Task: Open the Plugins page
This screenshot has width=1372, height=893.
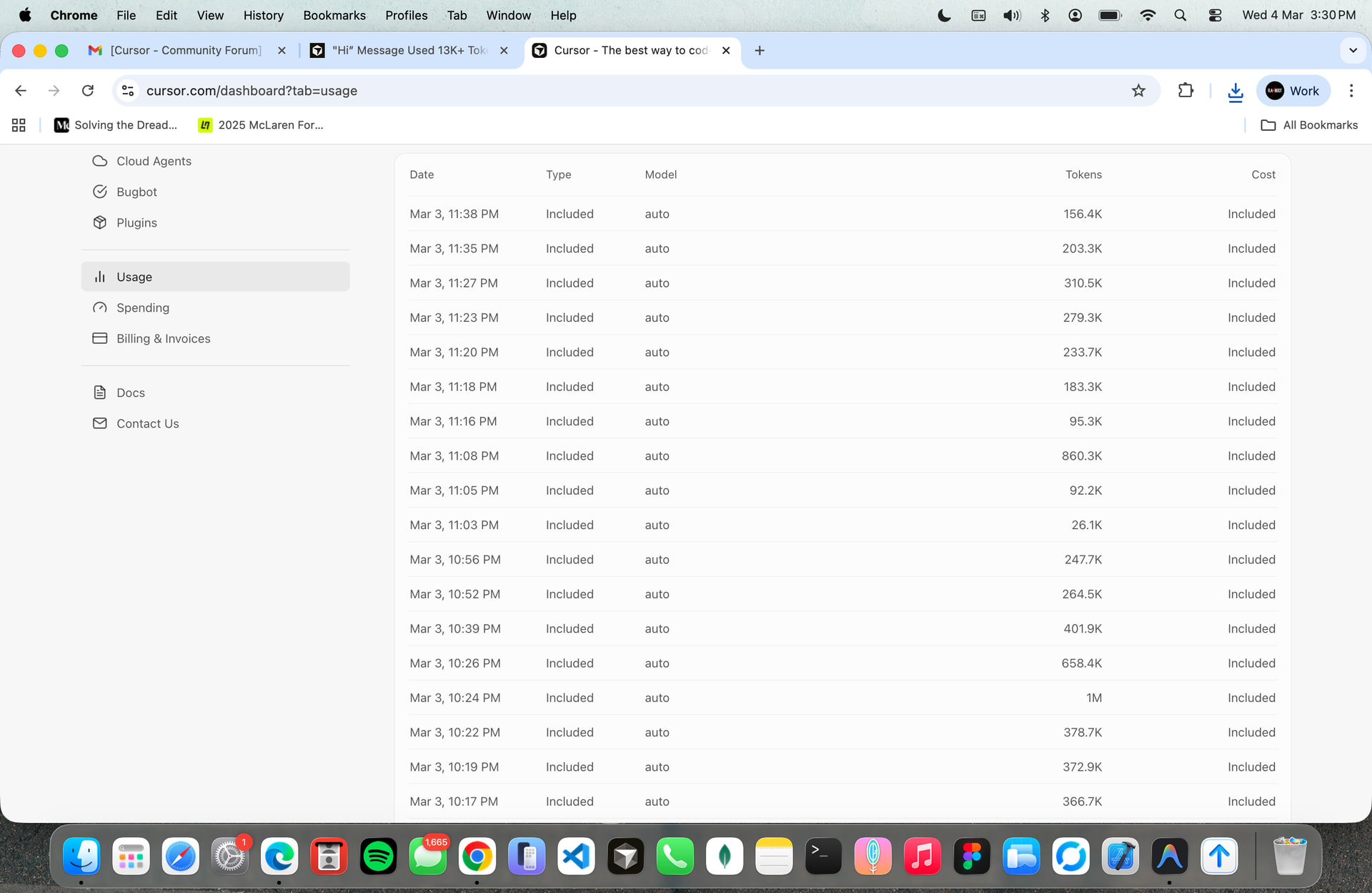Action: 136,222
